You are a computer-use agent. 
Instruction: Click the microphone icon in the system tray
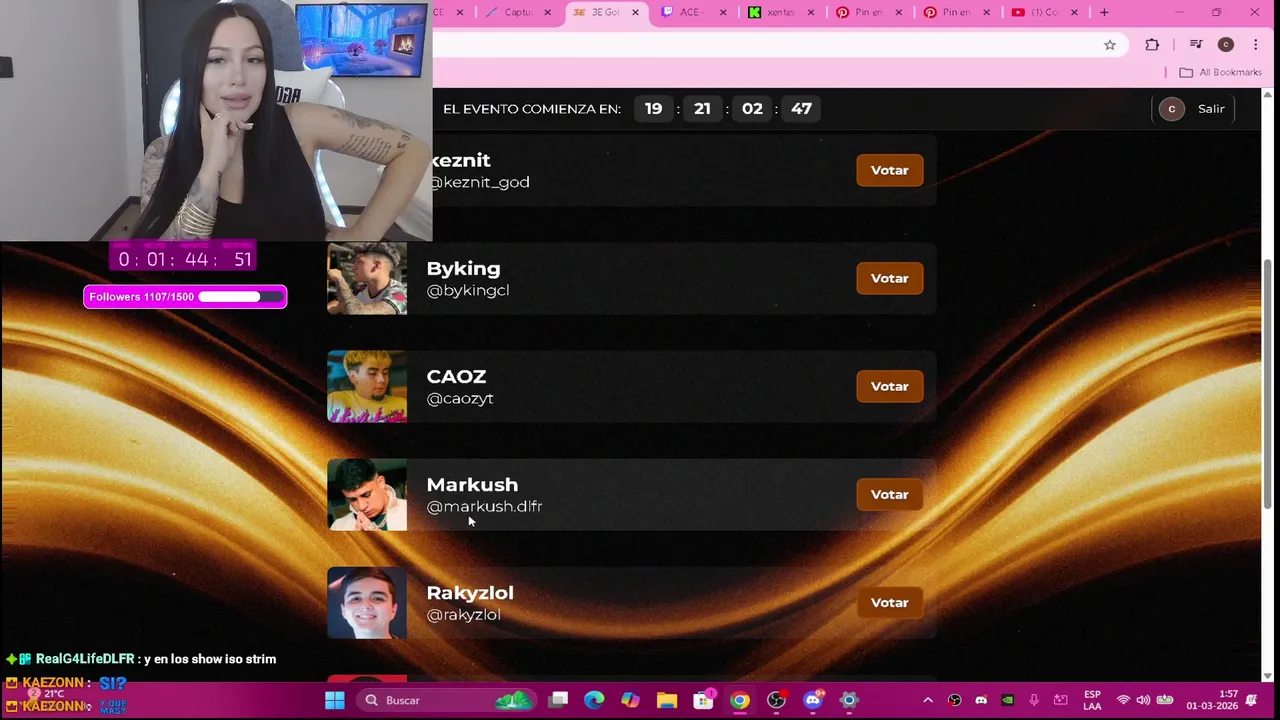(1034, 700)
